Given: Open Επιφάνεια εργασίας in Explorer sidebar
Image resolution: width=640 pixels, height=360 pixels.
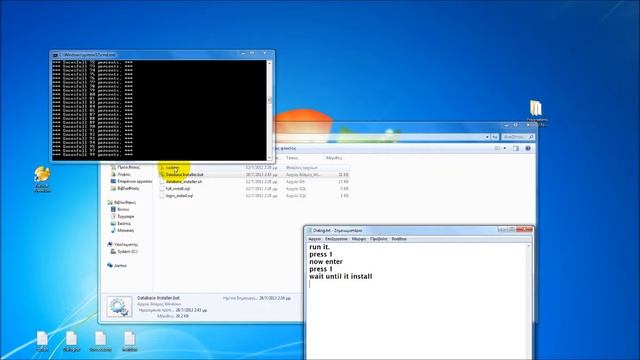Looking at the screenshot, I should 134,181.
